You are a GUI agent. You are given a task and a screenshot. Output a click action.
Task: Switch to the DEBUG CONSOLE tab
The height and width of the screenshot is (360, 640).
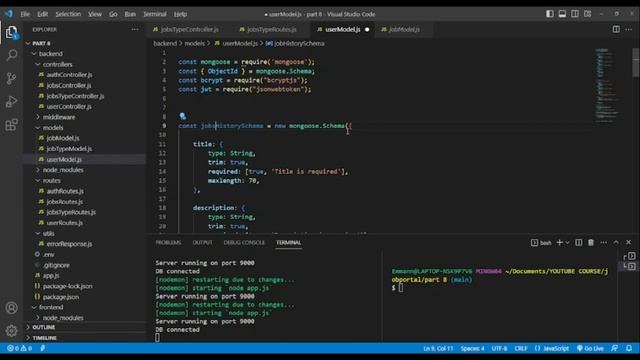click(x=244, y=242)
